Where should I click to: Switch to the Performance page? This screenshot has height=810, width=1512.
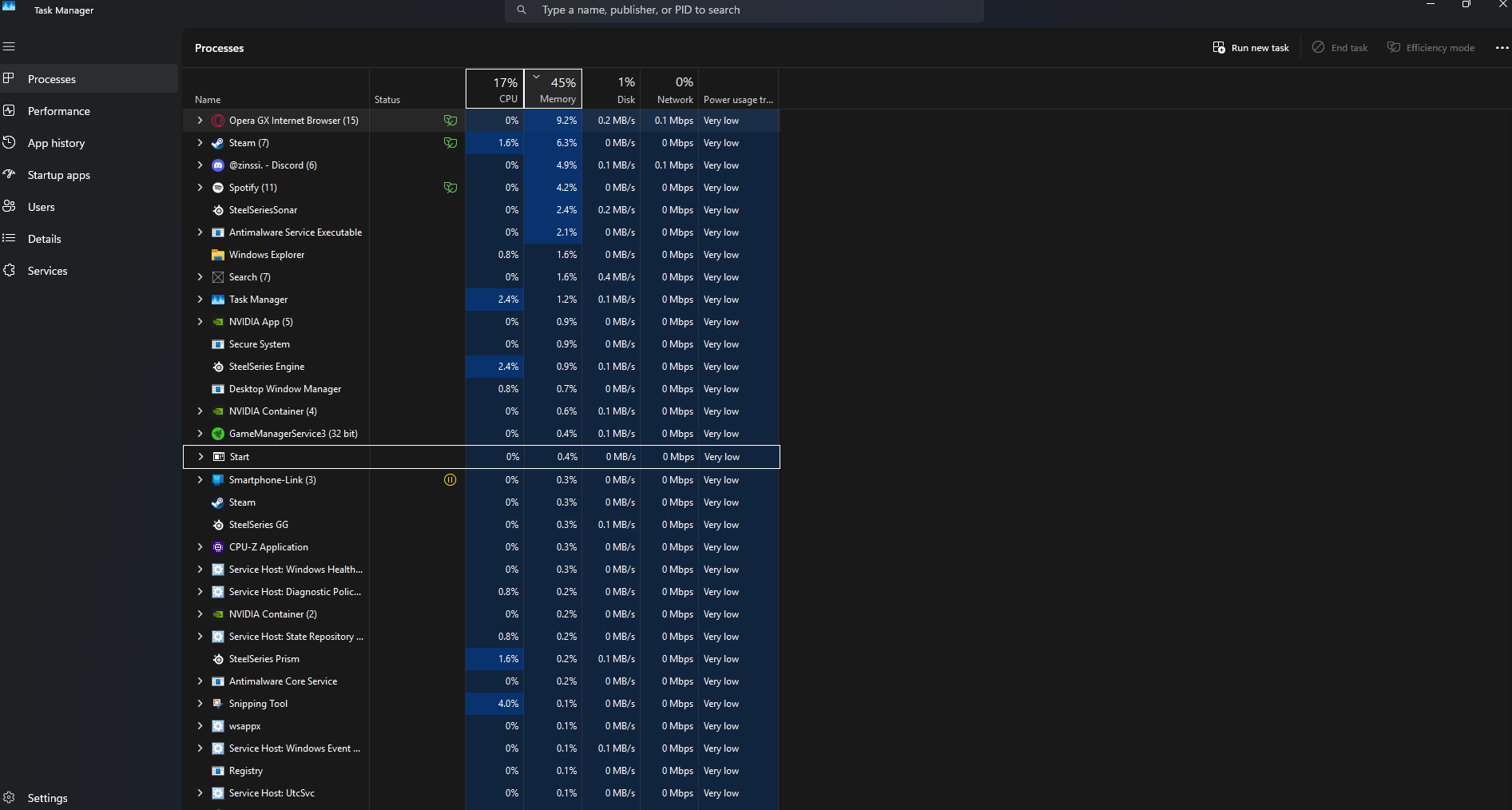pyautogui.click(x=89, y=111)
